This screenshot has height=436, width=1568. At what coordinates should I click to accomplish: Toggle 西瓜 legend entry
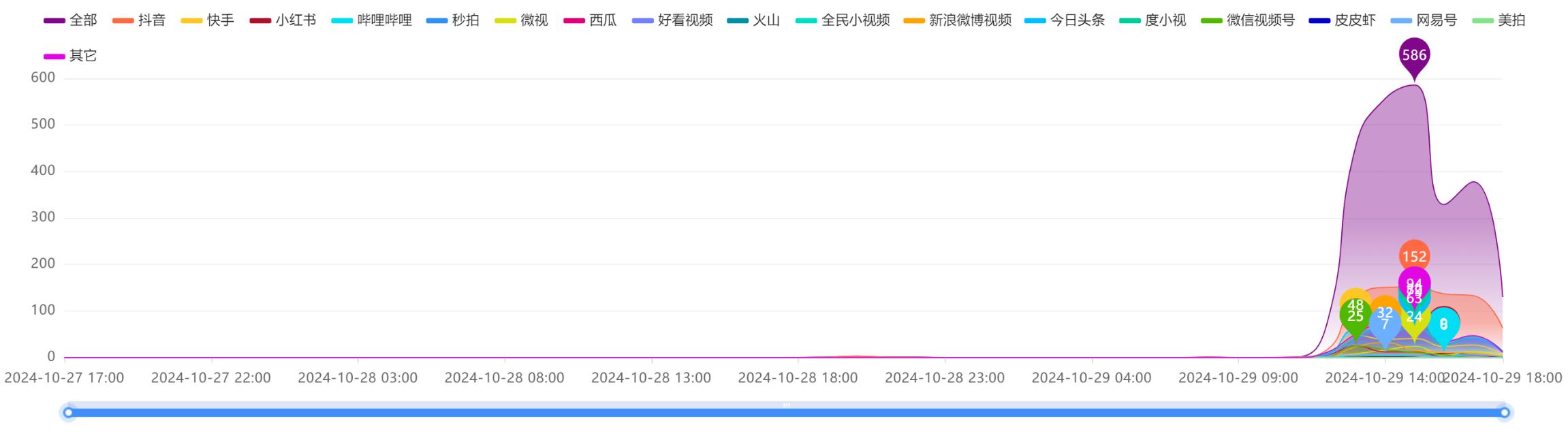(x=591, y=20)
